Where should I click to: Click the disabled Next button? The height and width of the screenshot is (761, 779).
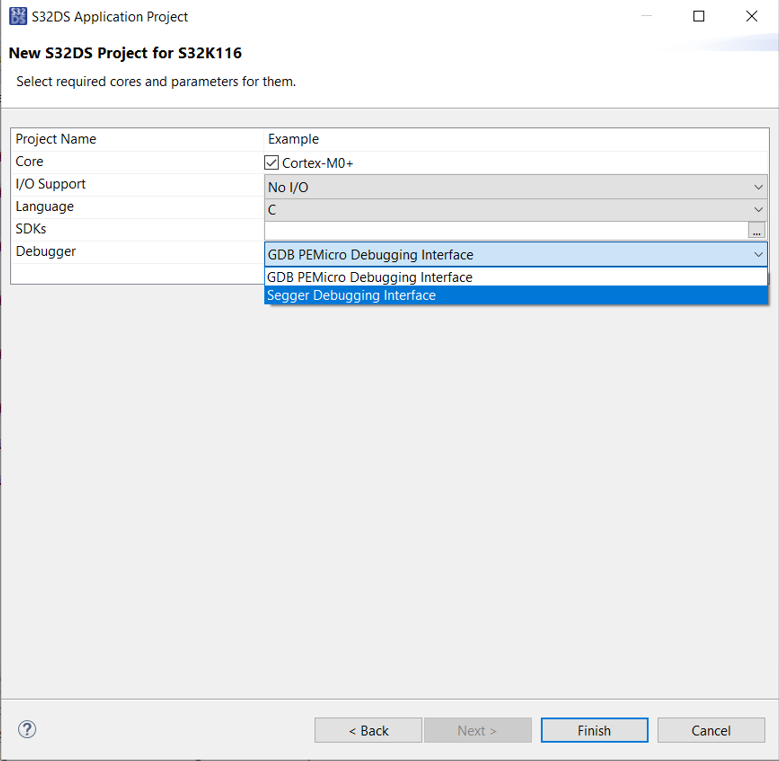(477, 730)
